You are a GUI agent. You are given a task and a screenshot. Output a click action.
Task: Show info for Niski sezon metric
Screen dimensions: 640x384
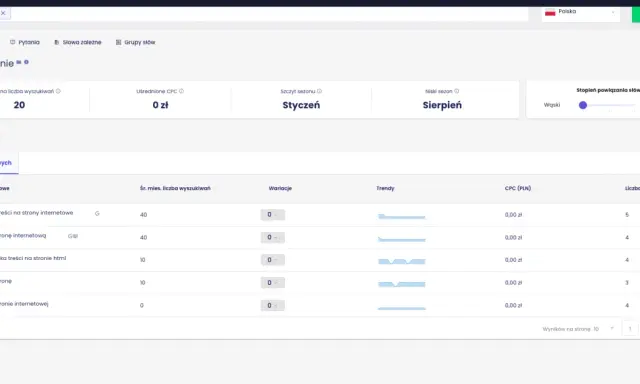point(457,91)
